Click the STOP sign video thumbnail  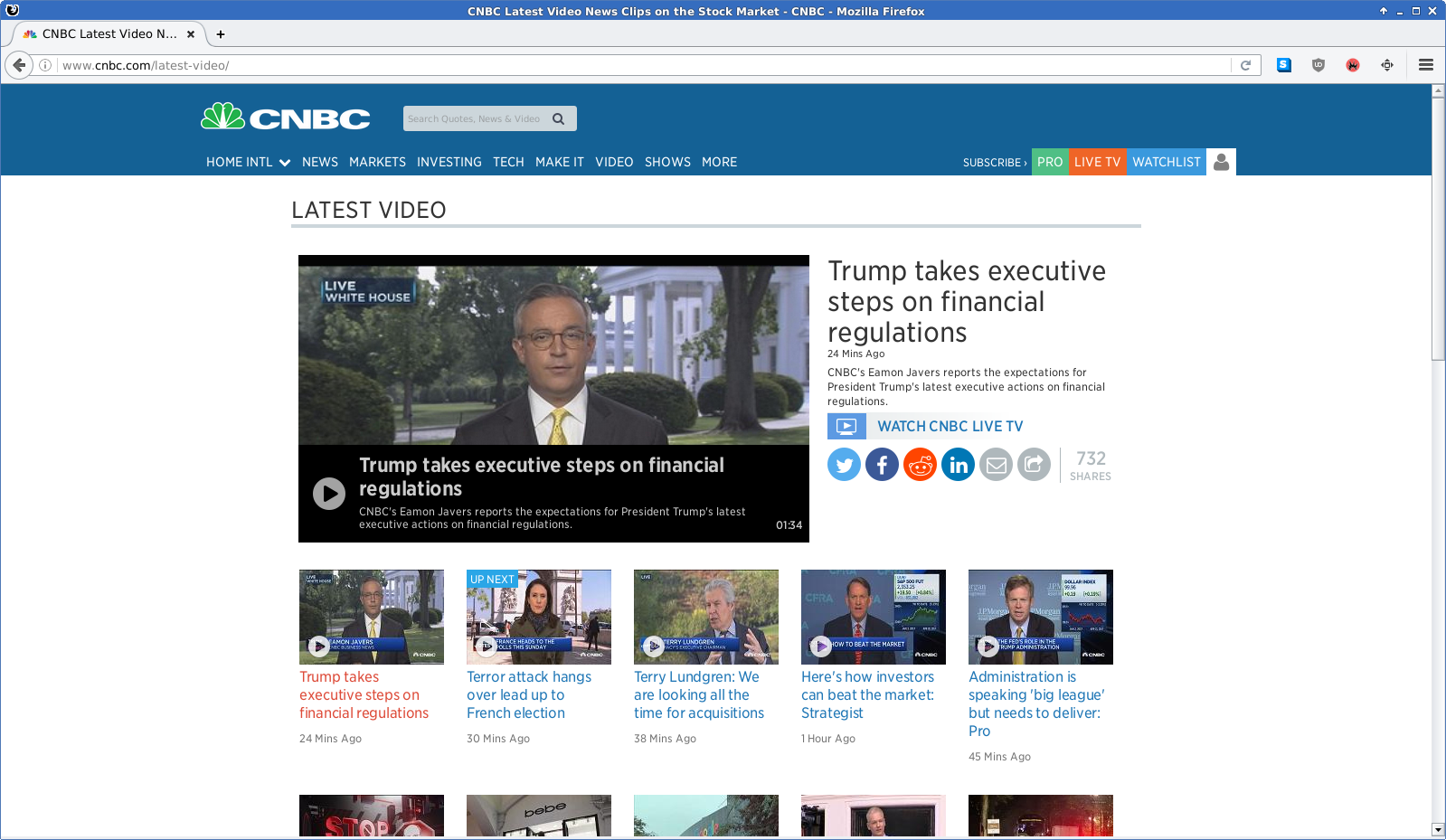point(372,816)
